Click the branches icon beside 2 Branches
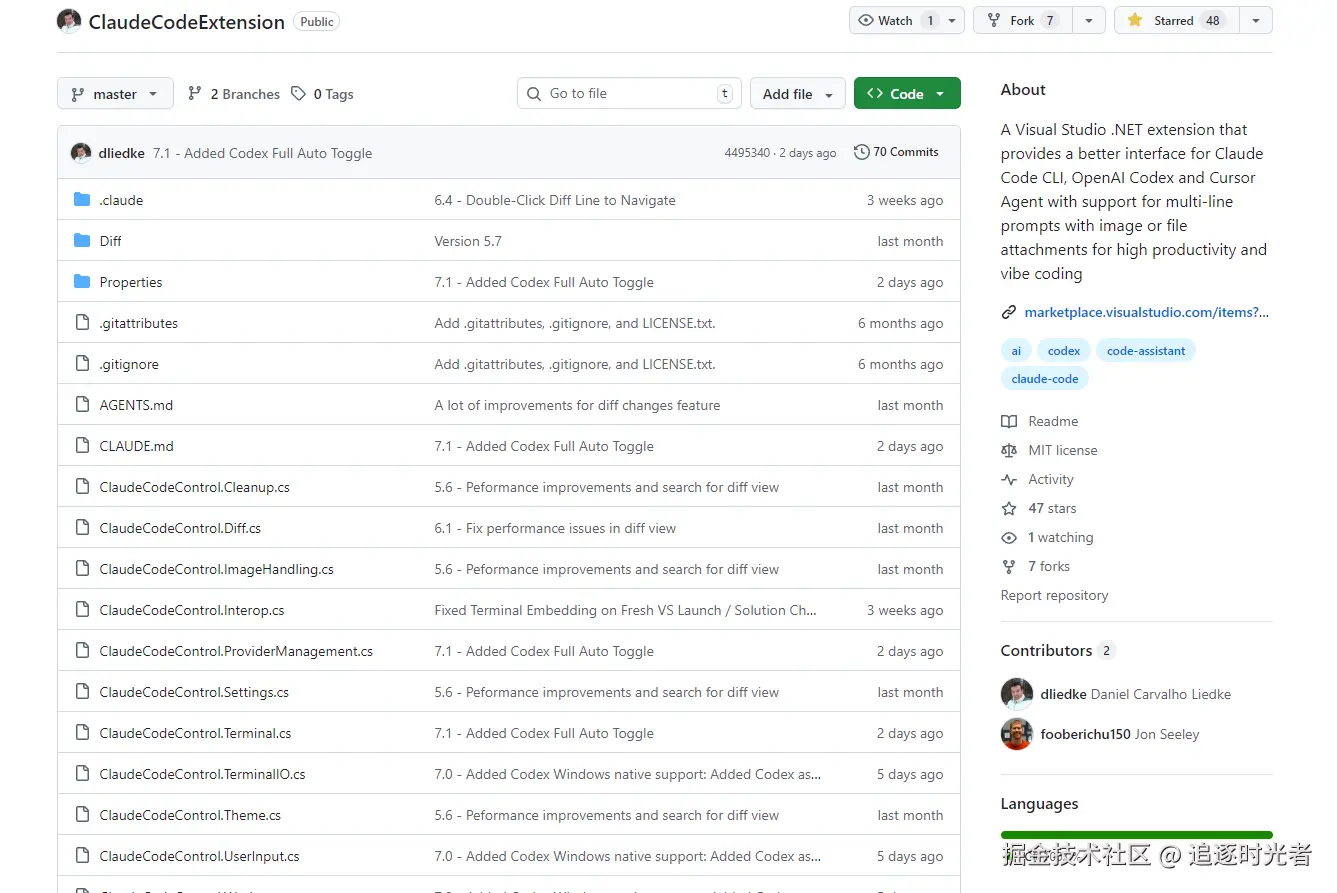The width and height of the screenshot is (1337, 893). (195, 93)
